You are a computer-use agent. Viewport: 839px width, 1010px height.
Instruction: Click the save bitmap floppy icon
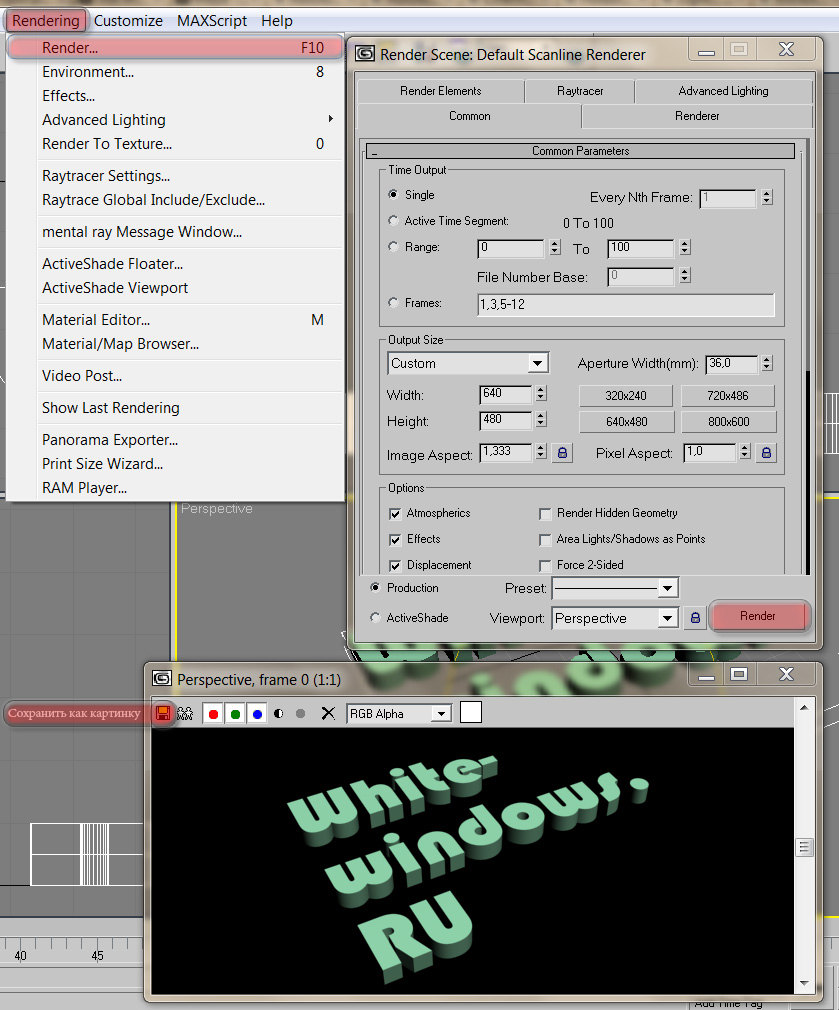(x=163, y=713)
